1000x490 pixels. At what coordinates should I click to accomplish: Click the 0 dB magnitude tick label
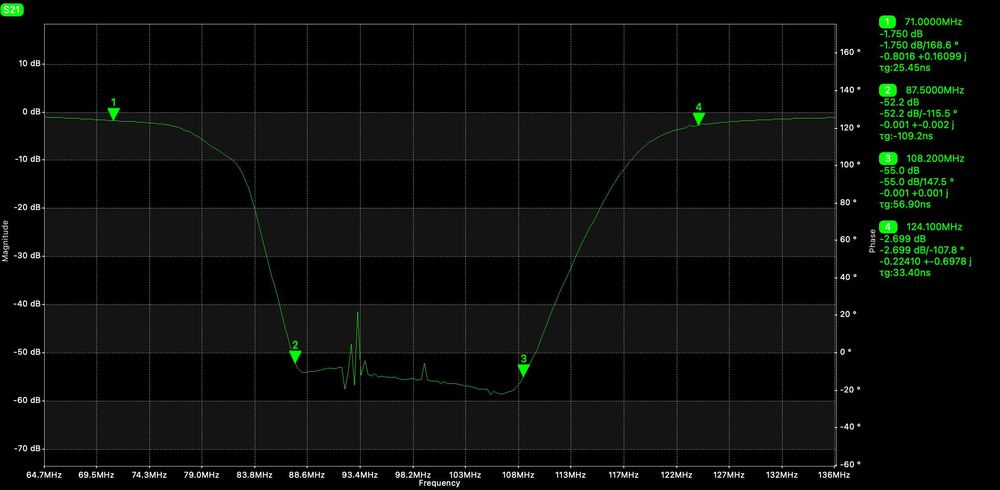click(31, 112)
